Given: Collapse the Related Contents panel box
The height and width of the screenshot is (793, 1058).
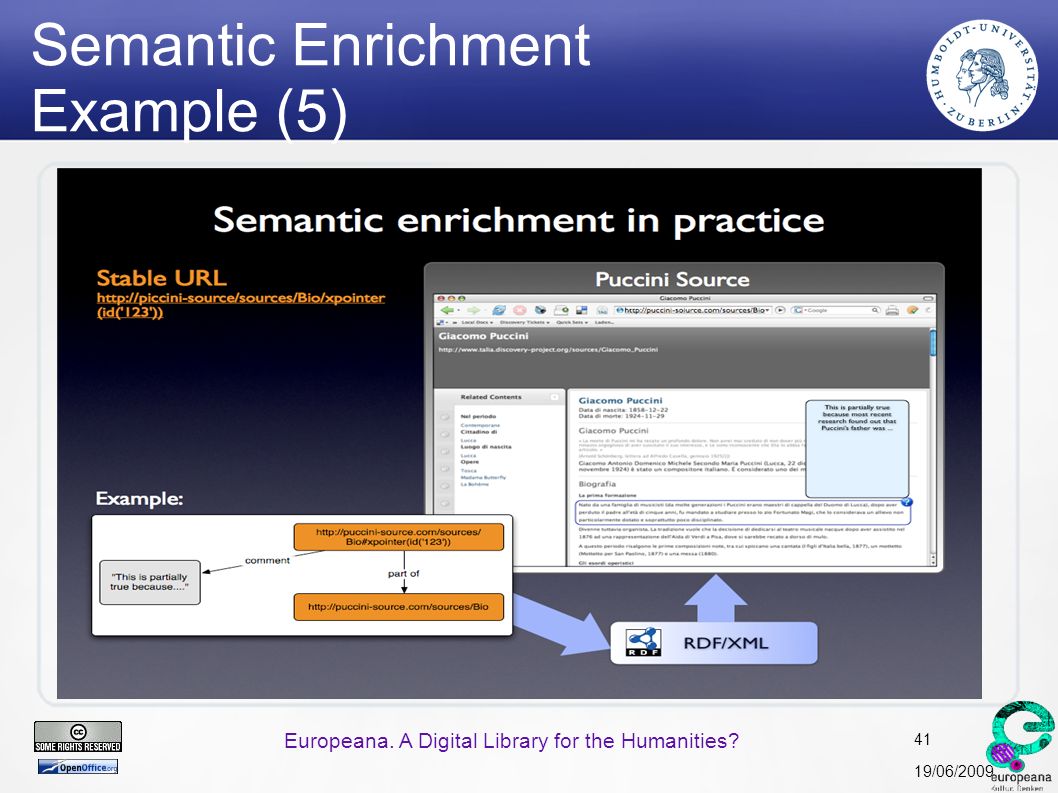Looking at the screenshot, I should (555, 397).
